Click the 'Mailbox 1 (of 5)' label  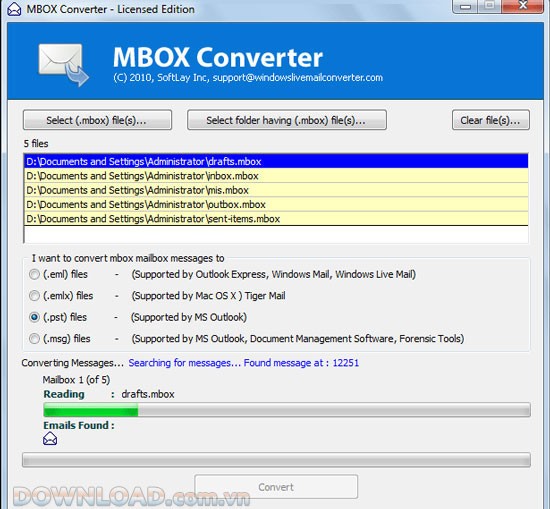76,380
